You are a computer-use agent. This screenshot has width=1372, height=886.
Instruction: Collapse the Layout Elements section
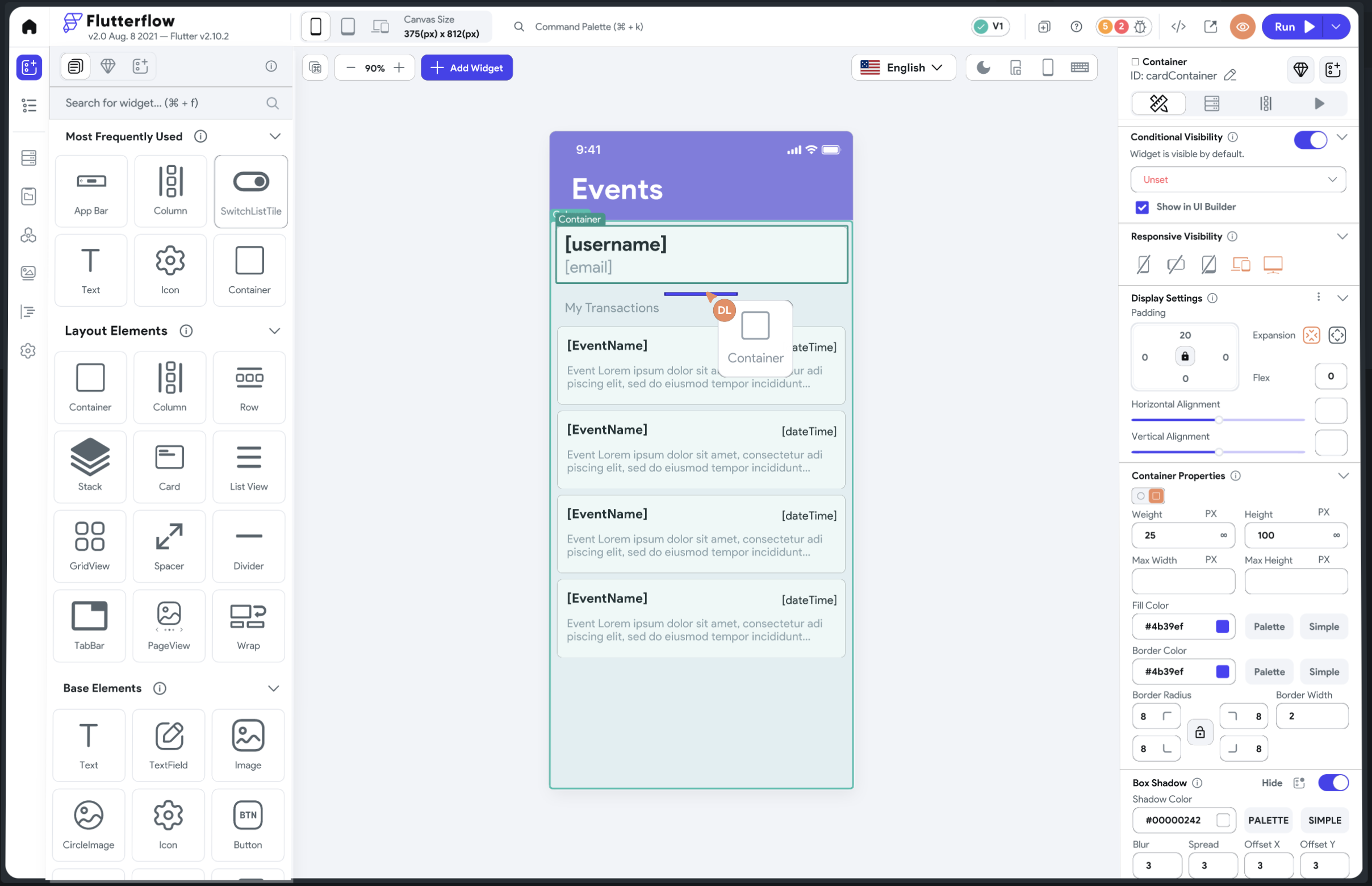274,331
